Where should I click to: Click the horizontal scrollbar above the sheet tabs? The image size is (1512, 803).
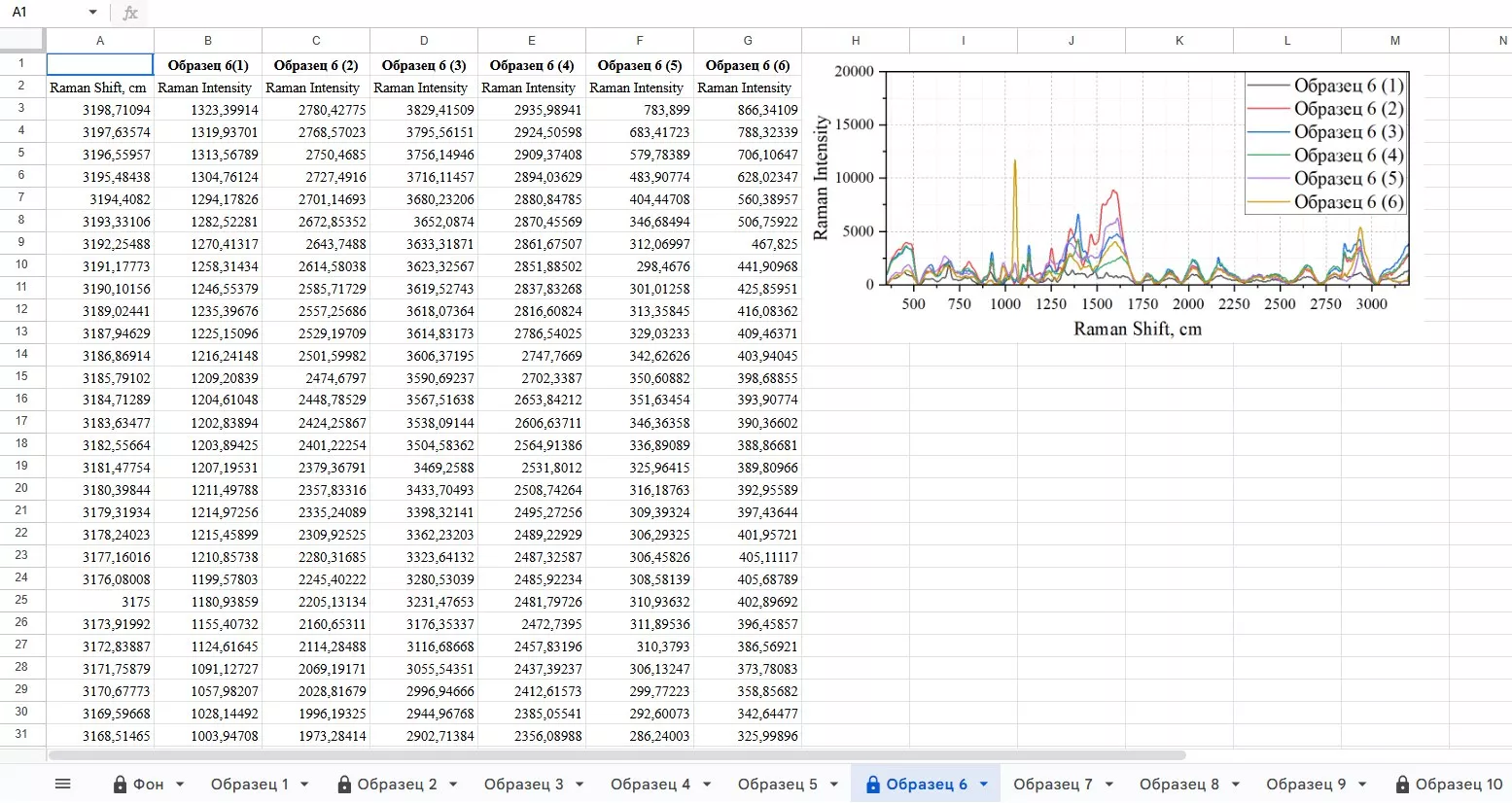click(x=616, y=755)
